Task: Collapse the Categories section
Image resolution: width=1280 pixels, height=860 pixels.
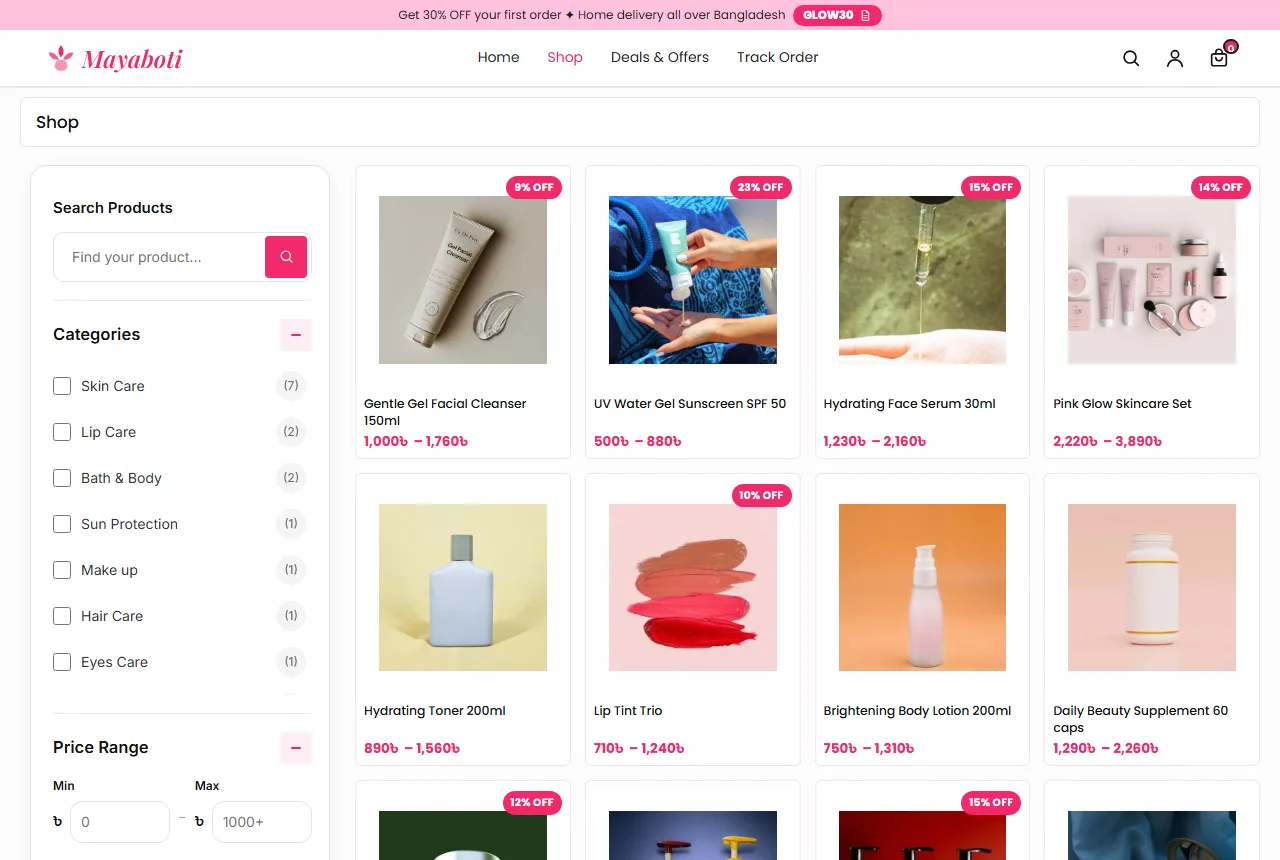Action: [296, 334]
